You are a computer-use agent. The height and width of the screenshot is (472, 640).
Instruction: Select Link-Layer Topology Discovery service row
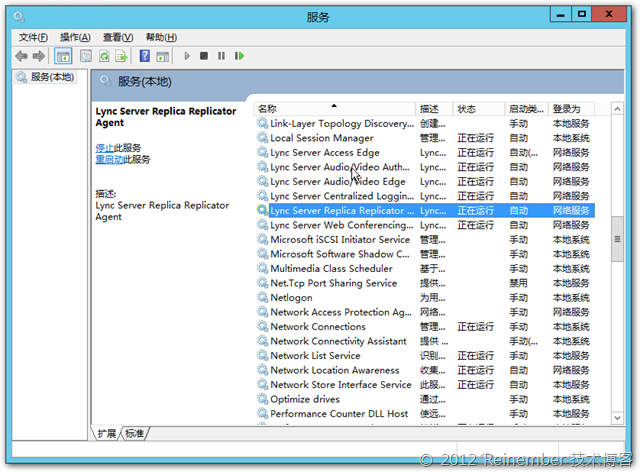[x=425, y=124]
